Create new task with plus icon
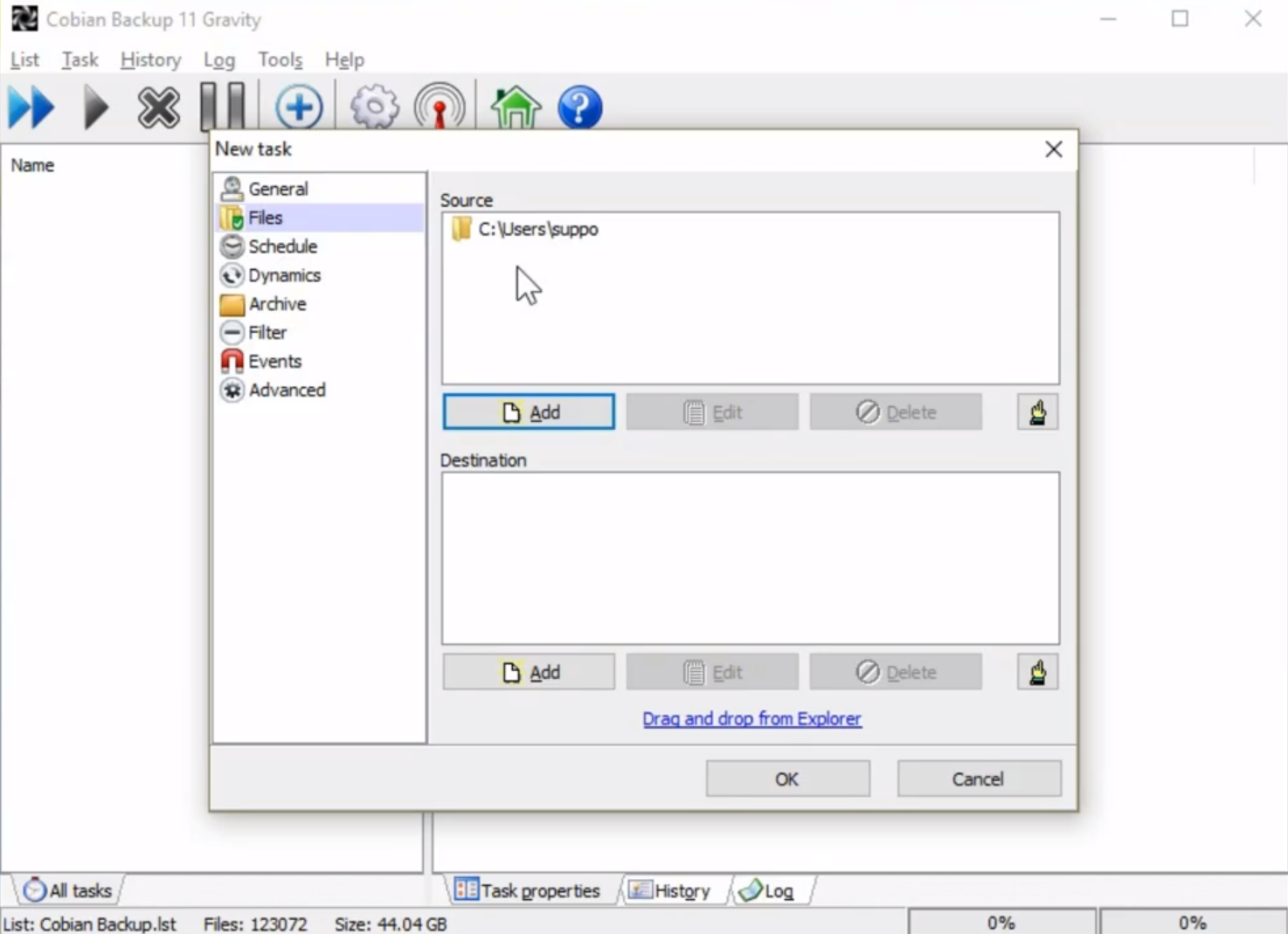The height and width of the screenshot is (934, 1288). click(299, 107)
